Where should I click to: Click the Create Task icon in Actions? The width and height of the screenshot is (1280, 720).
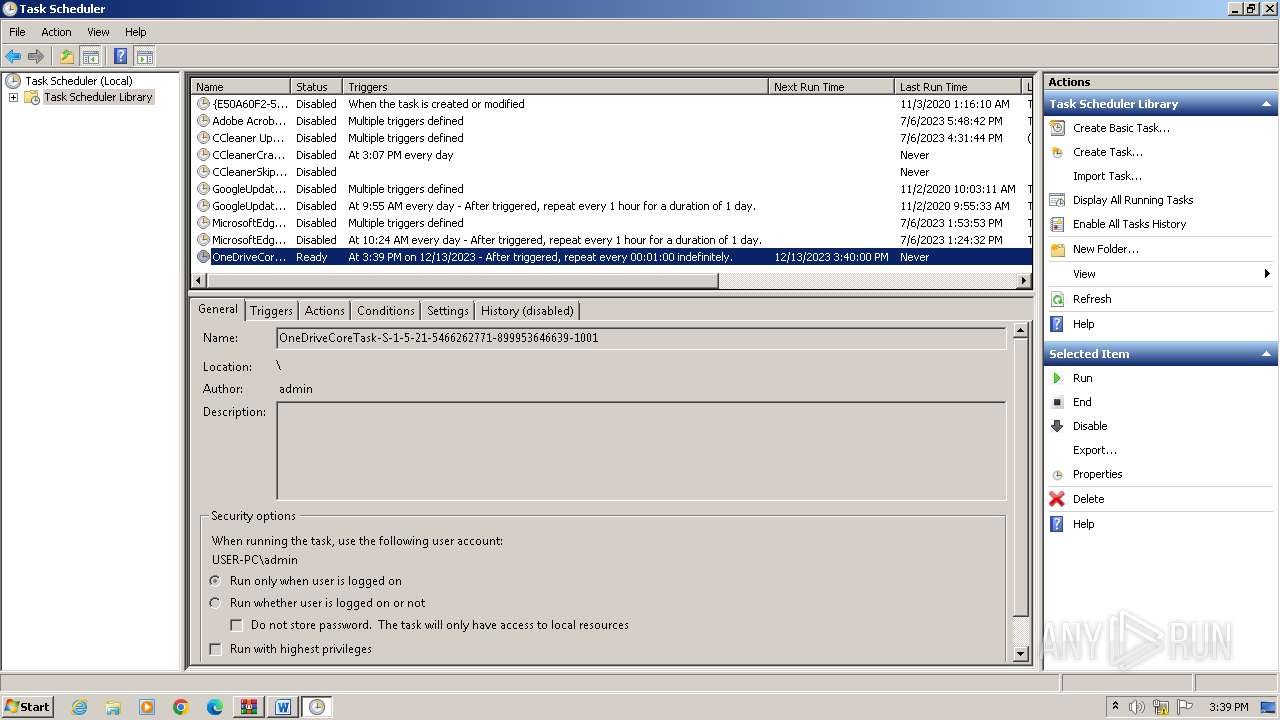[1057, 152]
